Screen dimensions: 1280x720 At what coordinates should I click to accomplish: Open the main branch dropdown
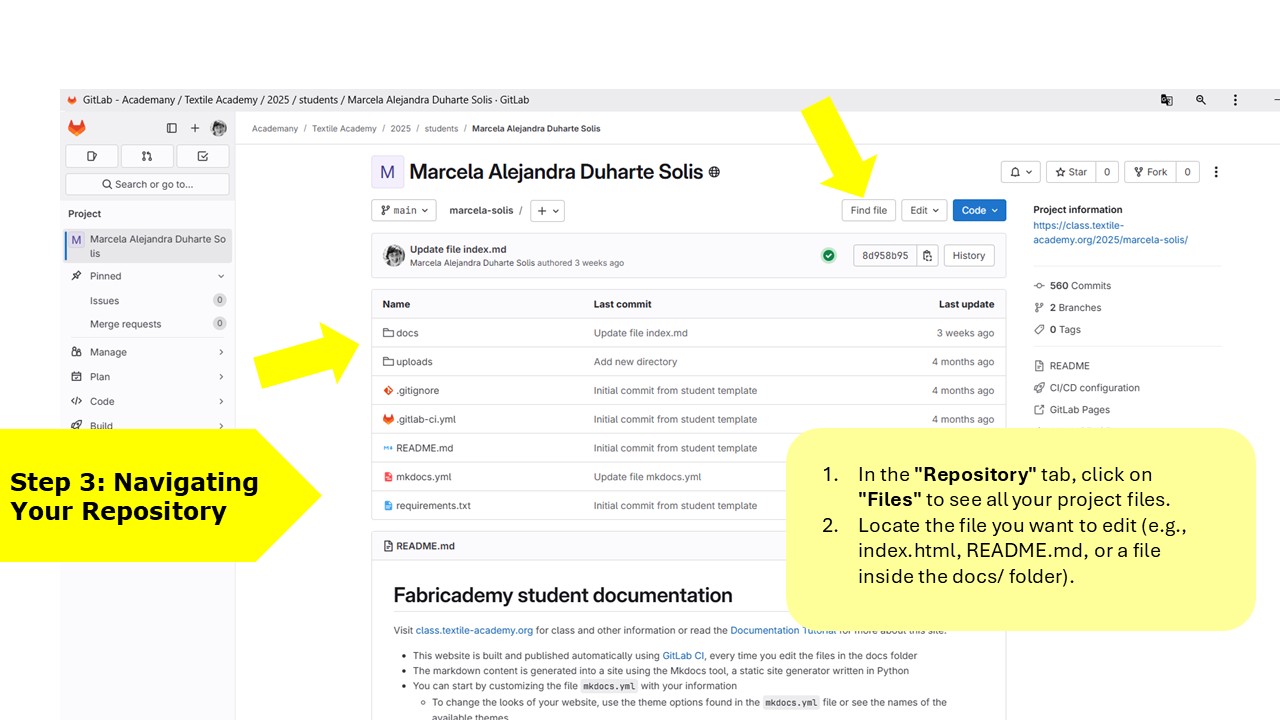(404, 210)
